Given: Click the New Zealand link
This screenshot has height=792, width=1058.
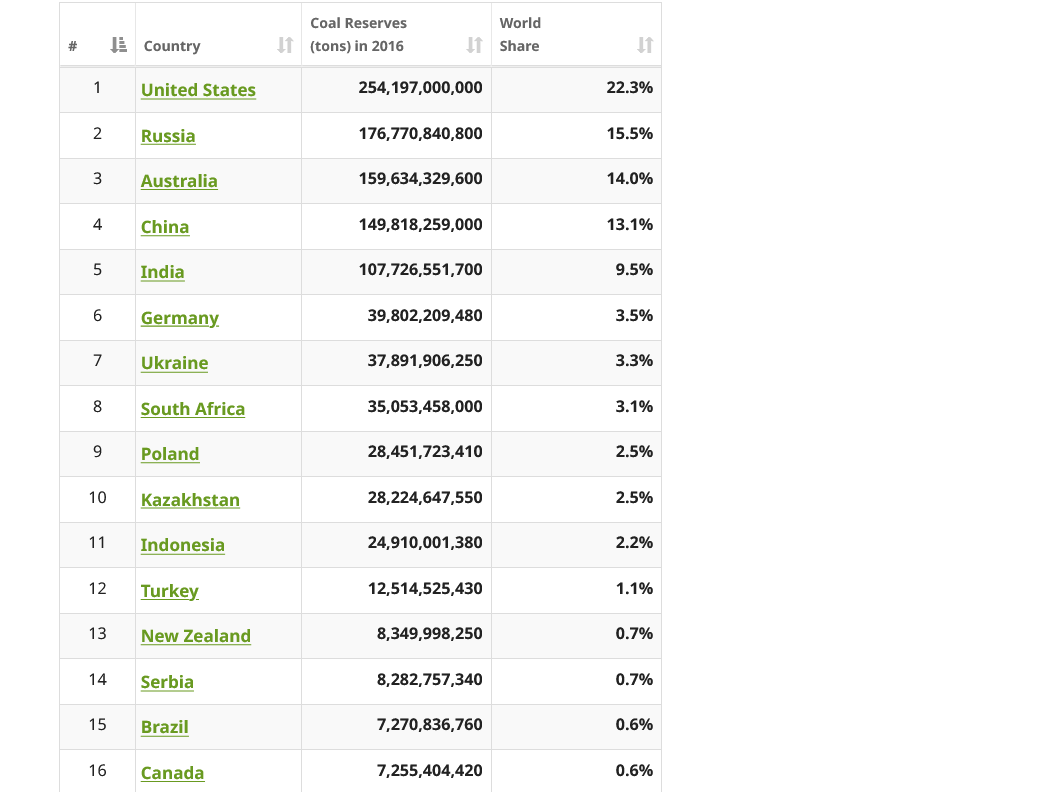Looking at the screenshot, I should point(196,636).
